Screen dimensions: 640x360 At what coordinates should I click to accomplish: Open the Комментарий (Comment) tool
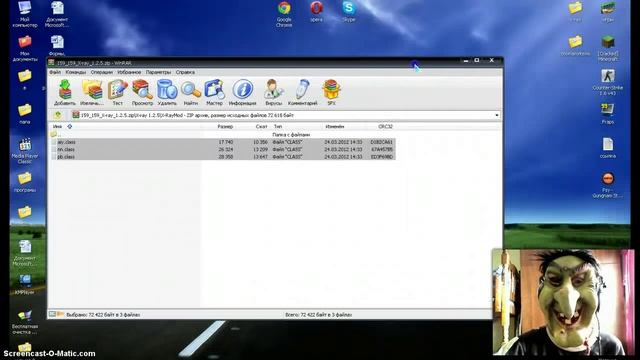click(302, 92)
